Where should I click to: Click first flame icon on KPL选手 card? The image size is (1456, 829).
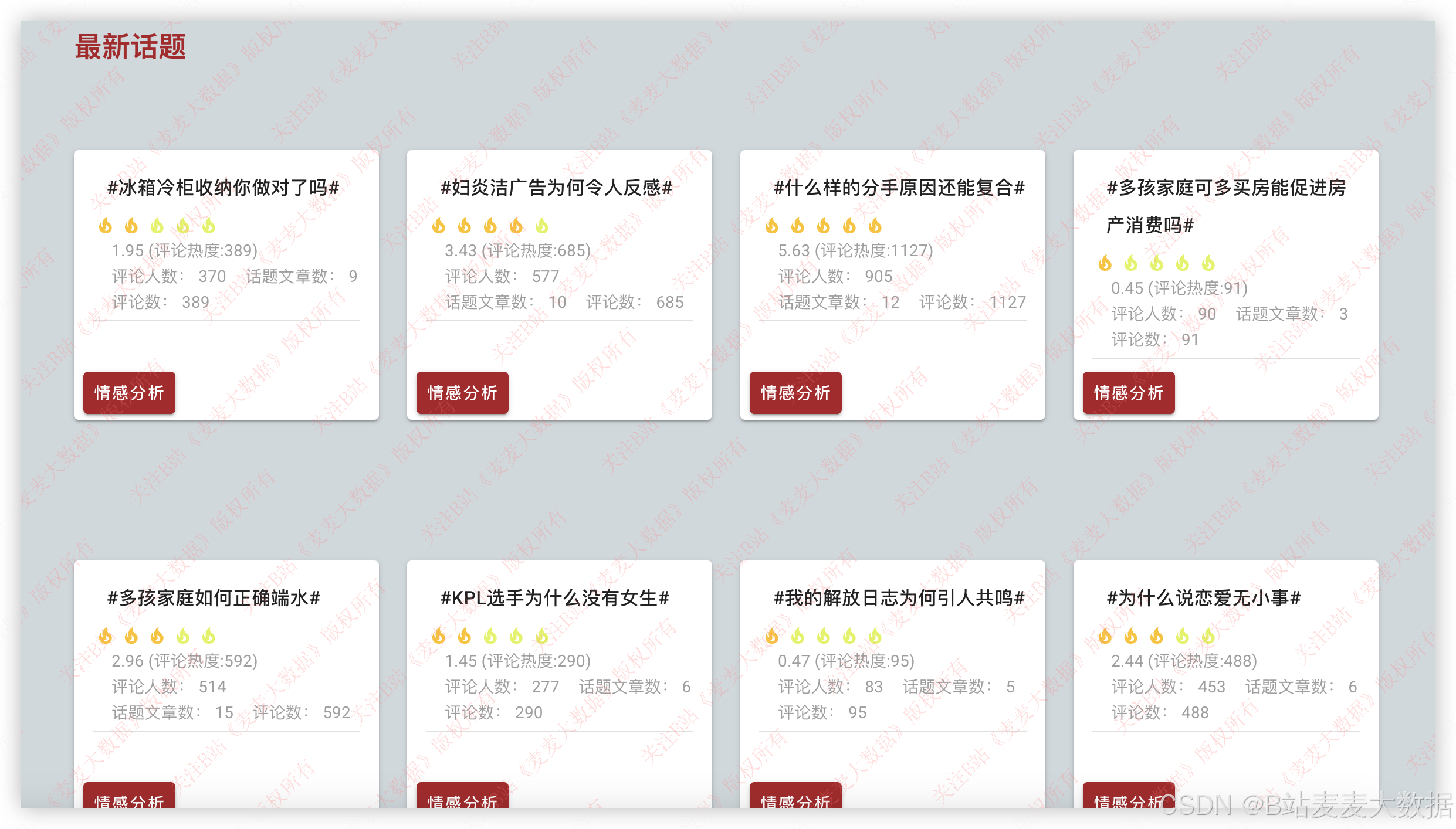(439, 636)
